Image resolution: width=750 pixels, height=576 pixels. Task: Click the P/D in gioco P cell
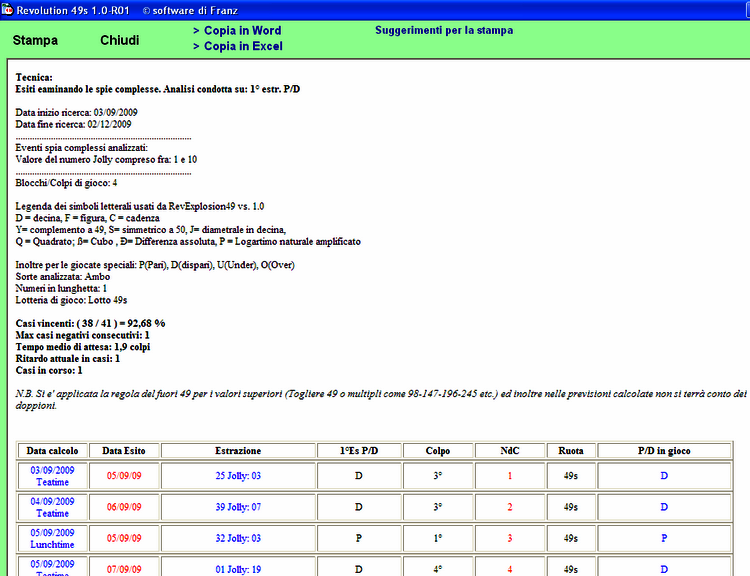pos(664,538)
